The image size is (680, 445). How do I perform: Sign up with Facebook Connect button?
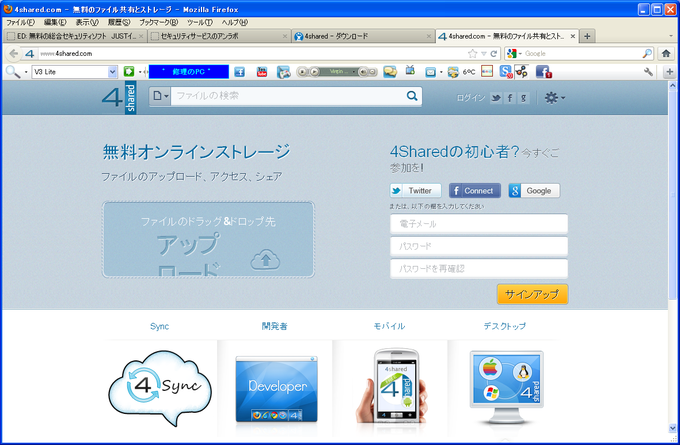(475, 190)
